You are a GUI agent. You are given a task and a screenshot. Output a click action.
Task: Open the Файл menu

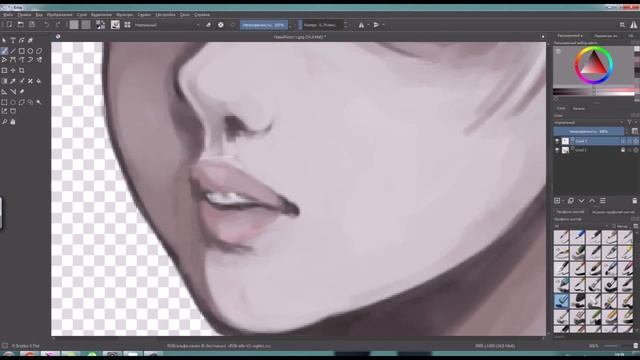(x=8, y=14)
